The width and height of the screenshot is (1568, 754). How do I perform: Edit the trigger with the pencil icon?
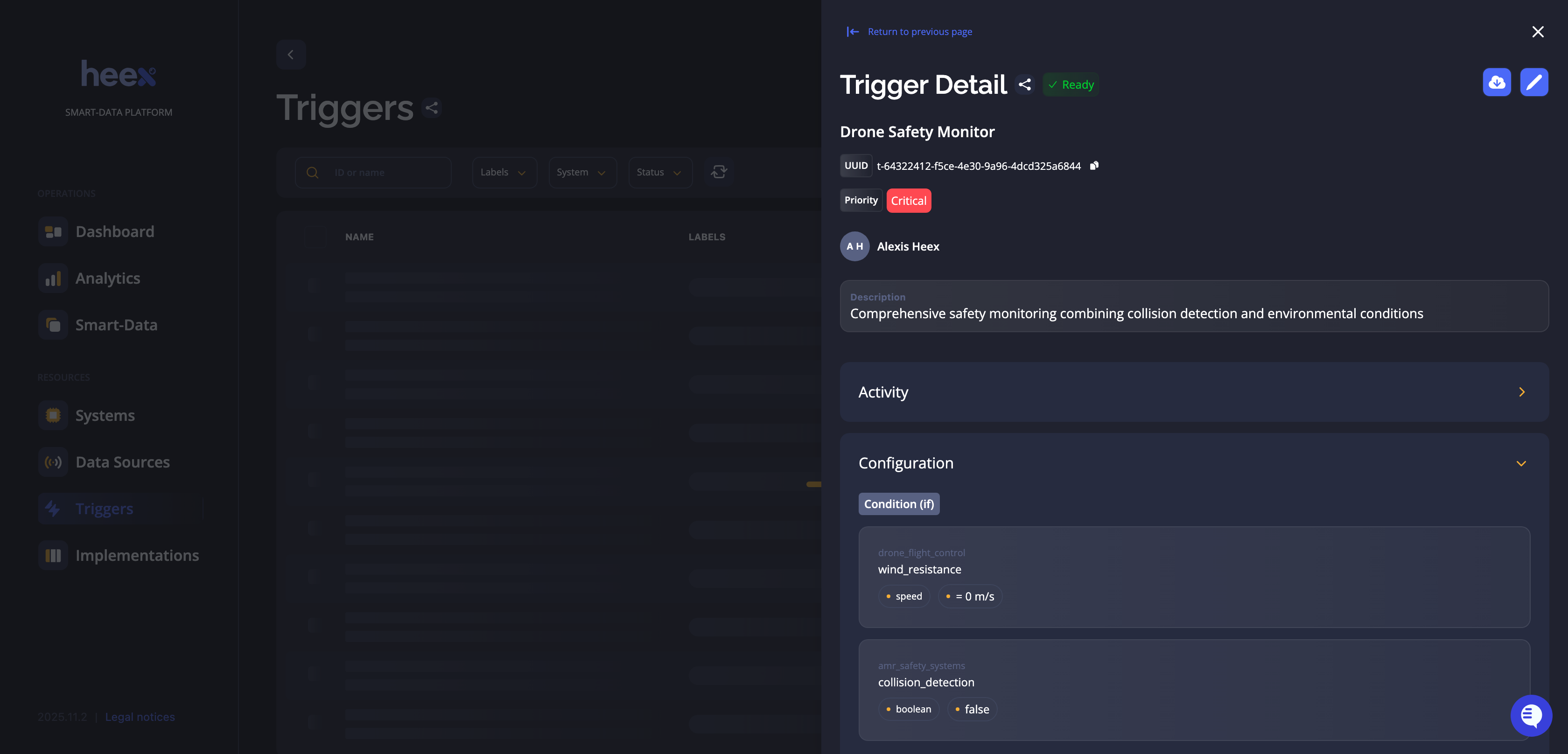click(1534, 82)
